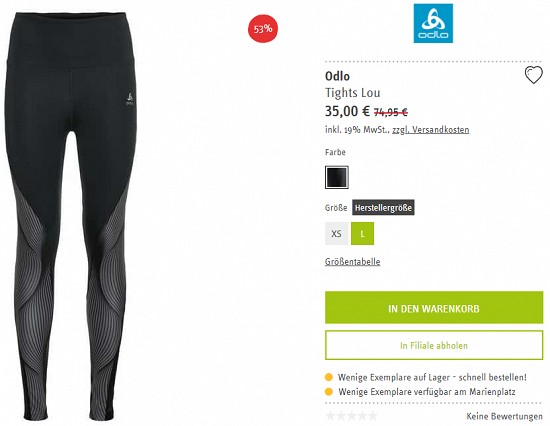Select size L

[x=362, y=233]
